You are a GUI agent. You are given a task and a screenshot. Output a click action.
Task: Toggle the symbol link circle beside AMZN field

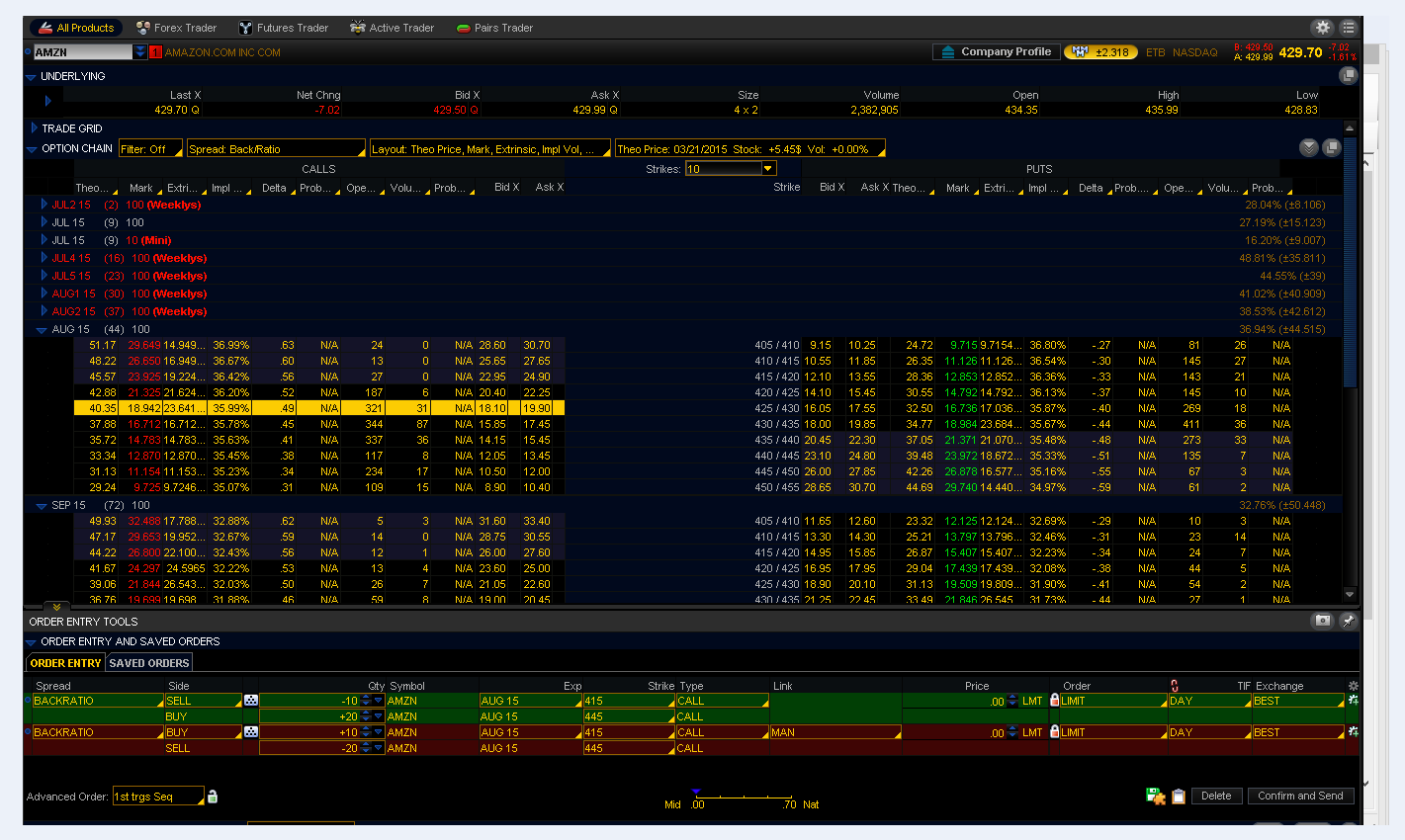(x=29, y=52)
